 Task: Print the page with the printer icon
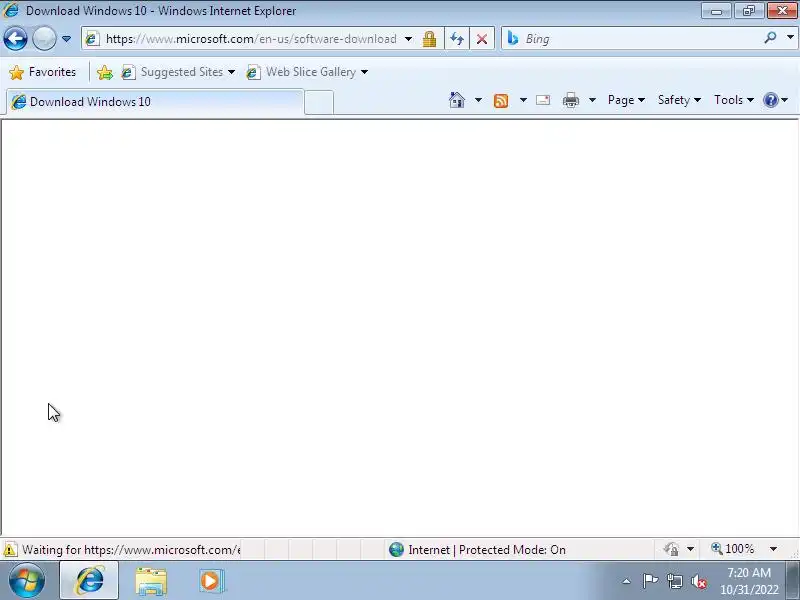(570, 100)
